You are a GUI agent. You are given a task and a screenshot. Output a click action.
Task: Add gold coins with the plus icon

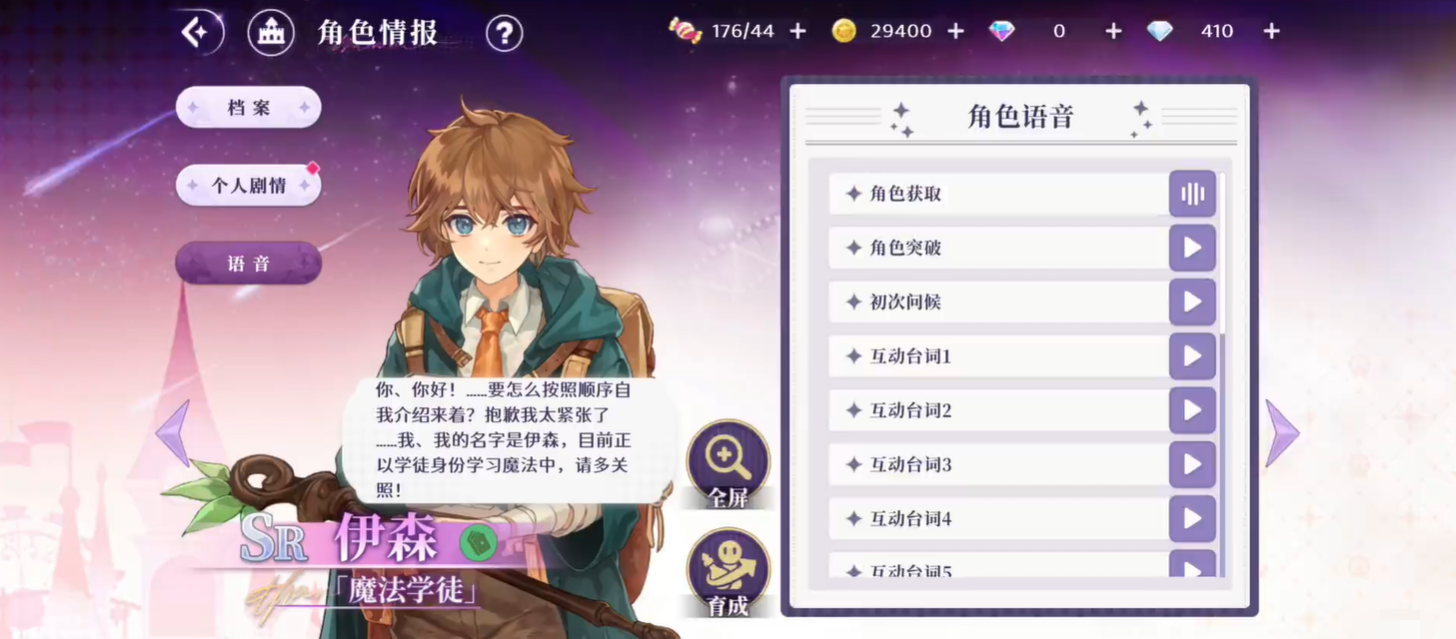click(x=955, y=31)
